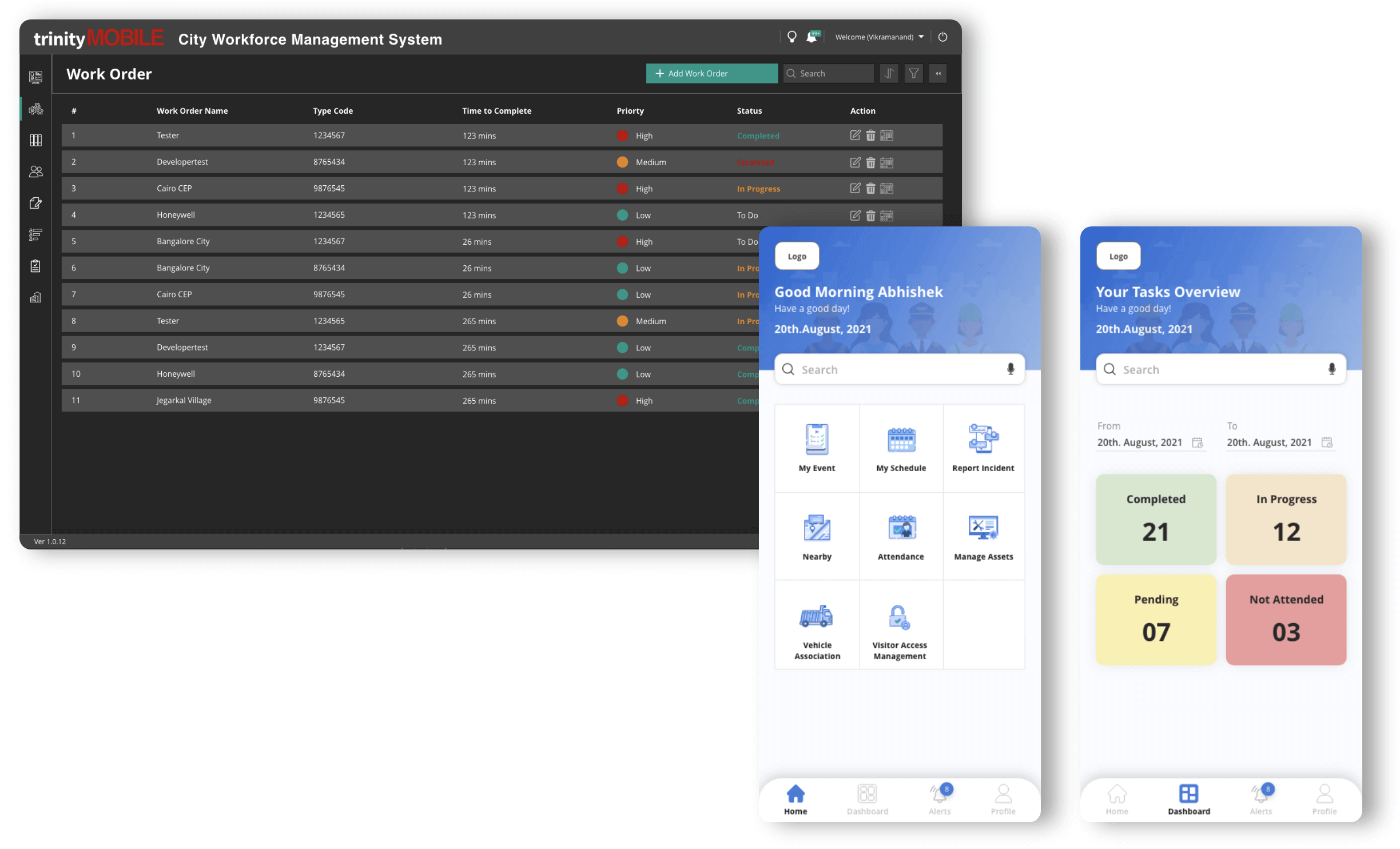The height and width of the screenshot is (849, 1400).
Task: Click the Work Order page Search field
Action: [x=828, y=74]
